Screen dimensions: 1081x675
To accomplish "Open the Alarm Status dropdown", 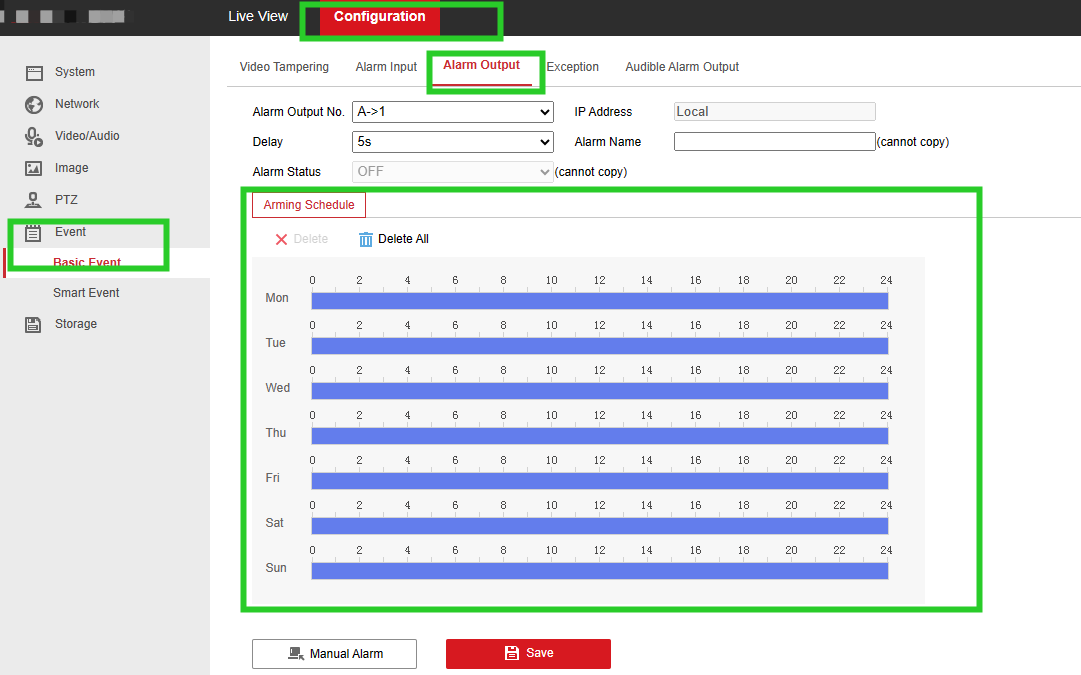I will (452, 171).
